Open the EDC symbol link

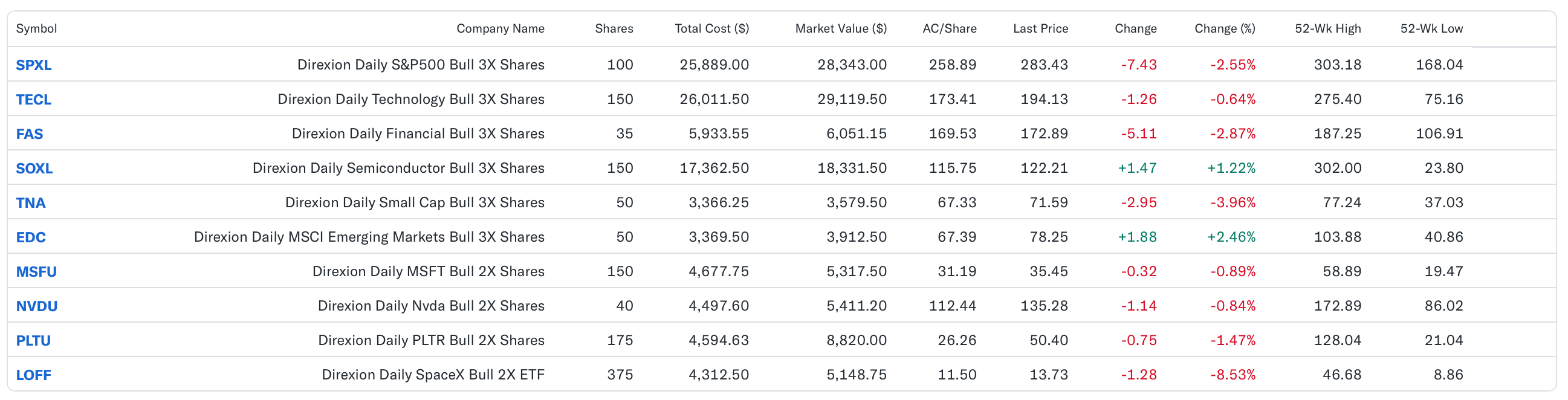pos(30,237)
